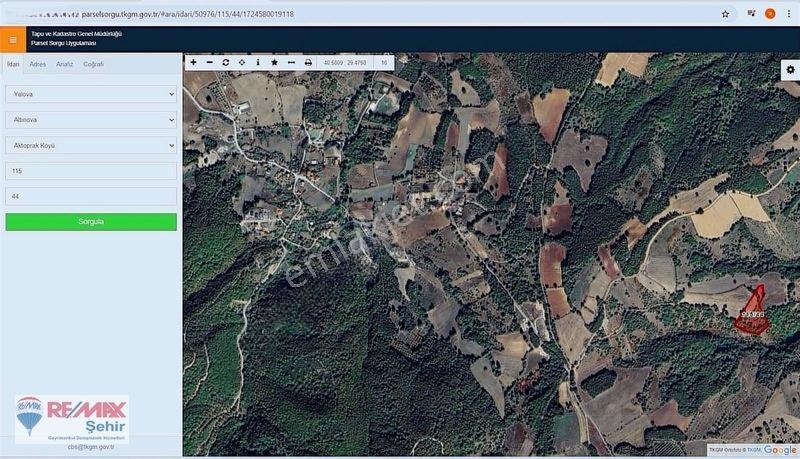Open map settings gear button

pyautogui.click(x=790, y=70)
